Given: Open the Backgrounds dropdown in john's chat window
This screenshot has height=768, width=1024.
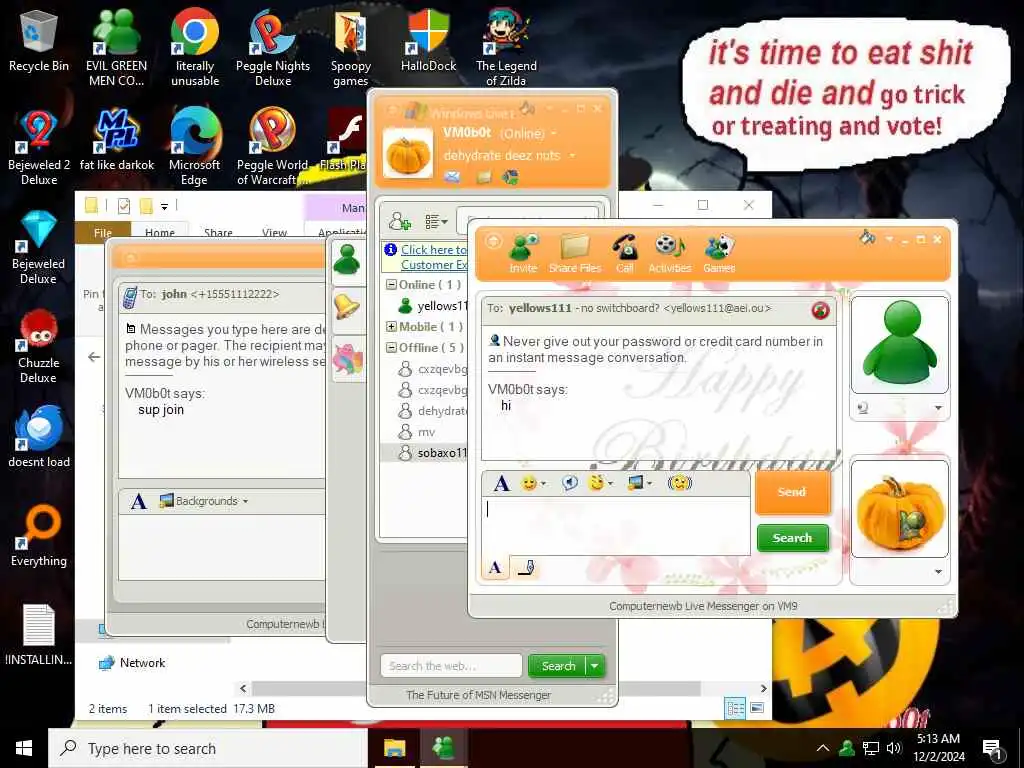Looking at the screenshot, I should (204, 501).
